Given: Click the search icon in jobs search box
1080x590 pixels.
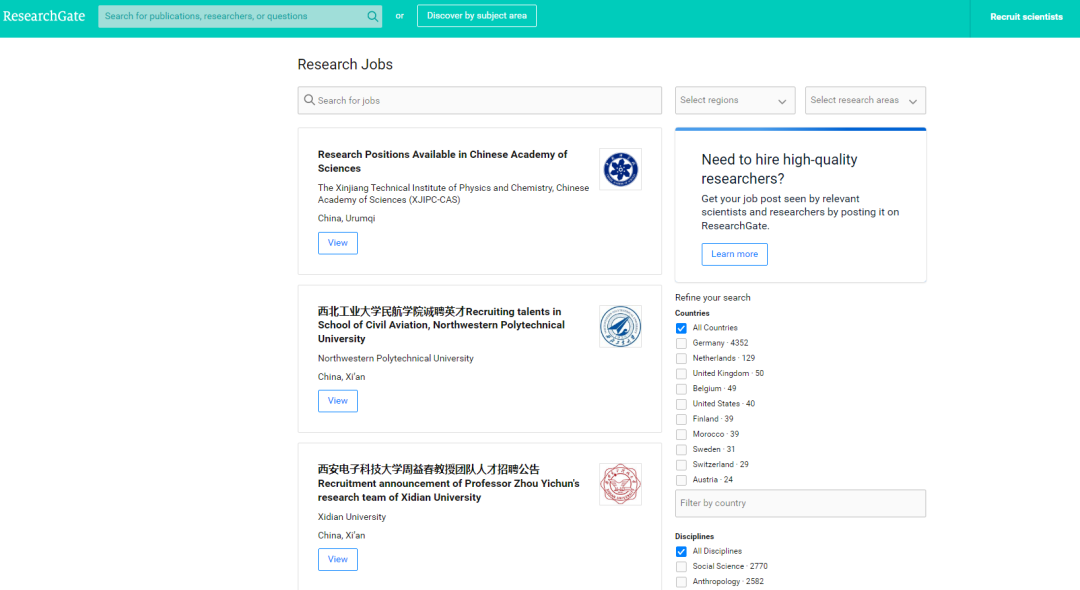Looking at the screenshot, I should tap(309, 100).
